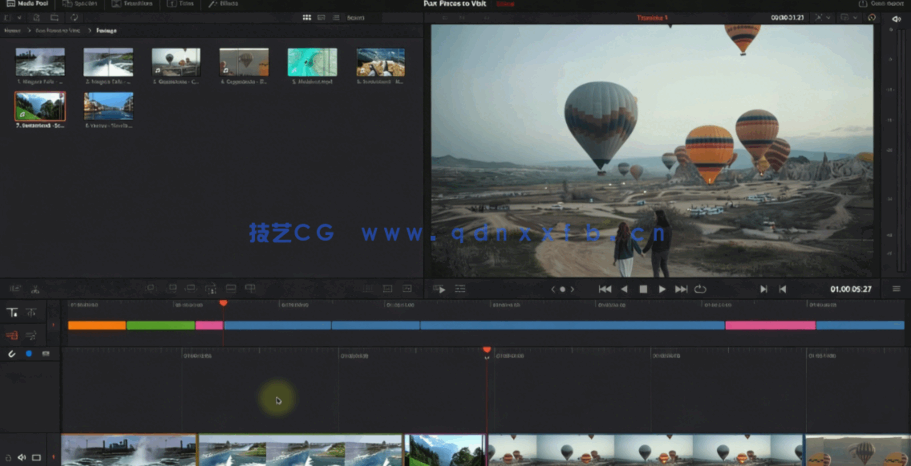Open the viewer options menu icon
The height and width of the screenshot is (466, 911).
pos(896,289)
